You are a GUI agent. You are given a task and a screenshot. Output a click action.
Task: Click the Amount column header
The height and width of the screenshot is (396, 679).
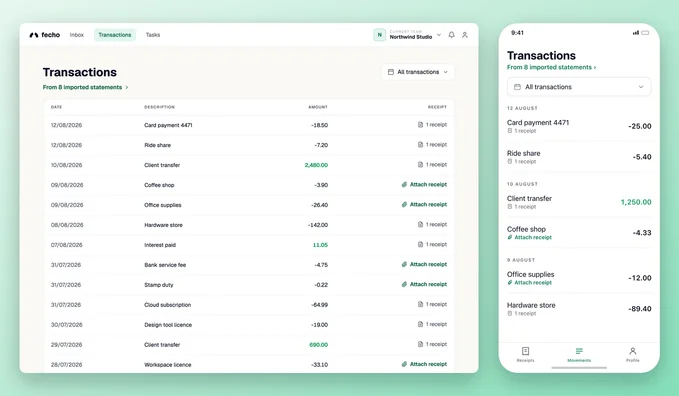click(x=318, y=107)
